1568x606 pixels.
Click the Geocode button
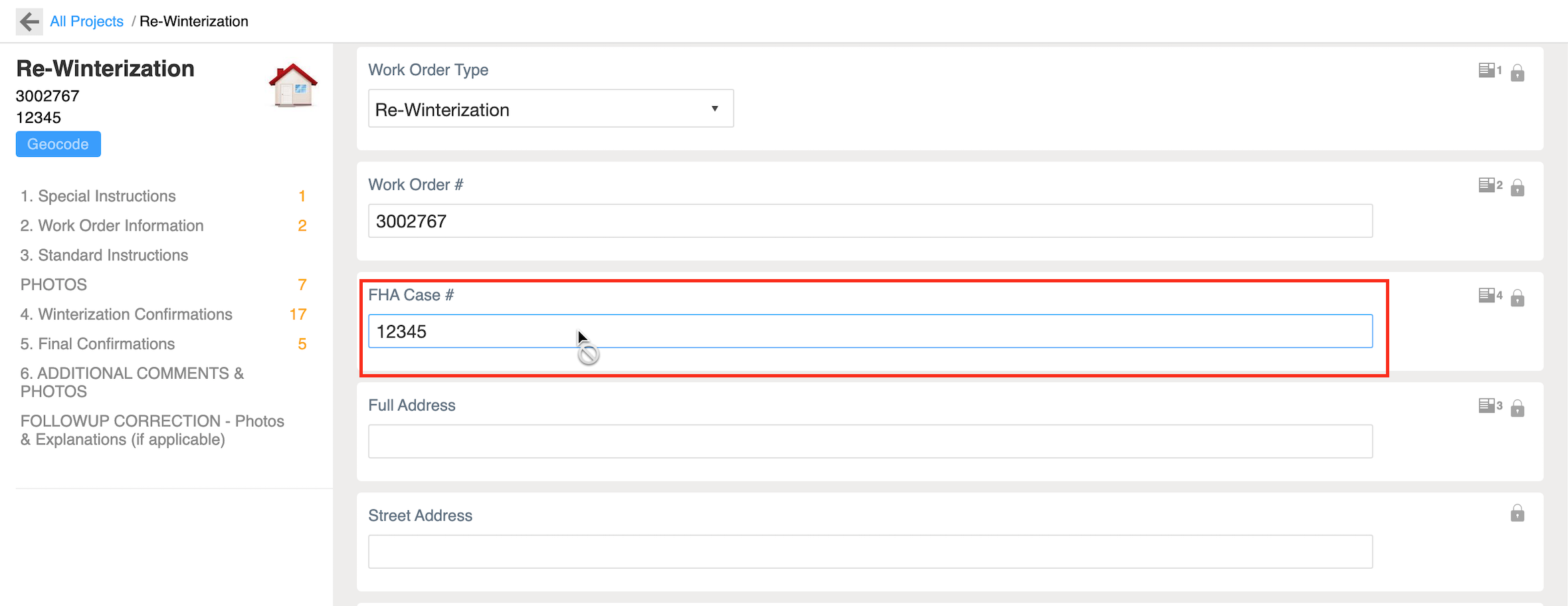tap(58, 144)
